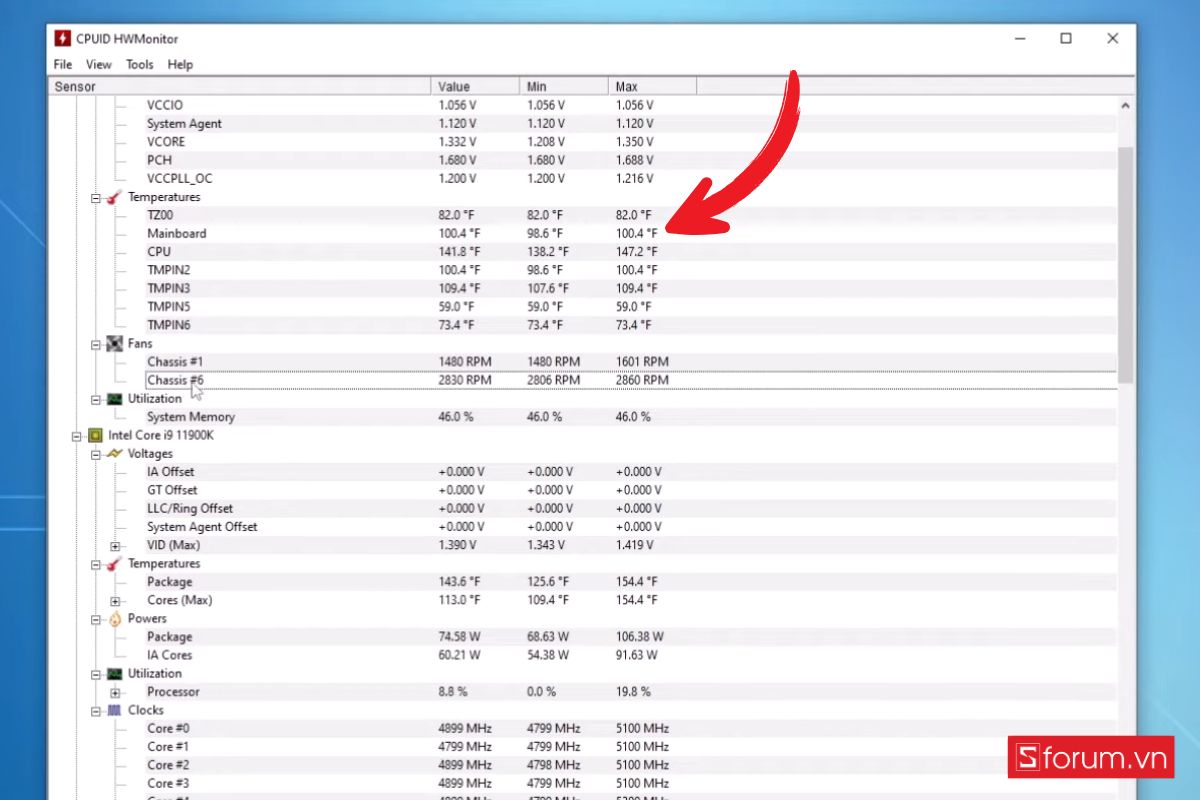Viewport: 1200px width, 800px height.
Task: Expand the Cores (Max) entry
Action: point(115,601)
